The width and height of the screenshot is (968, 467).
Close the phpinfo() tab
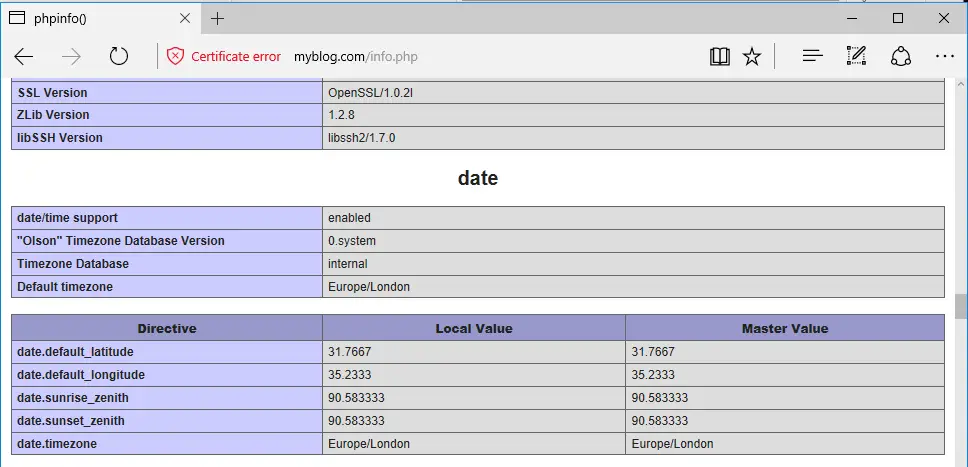pos(185,19)
